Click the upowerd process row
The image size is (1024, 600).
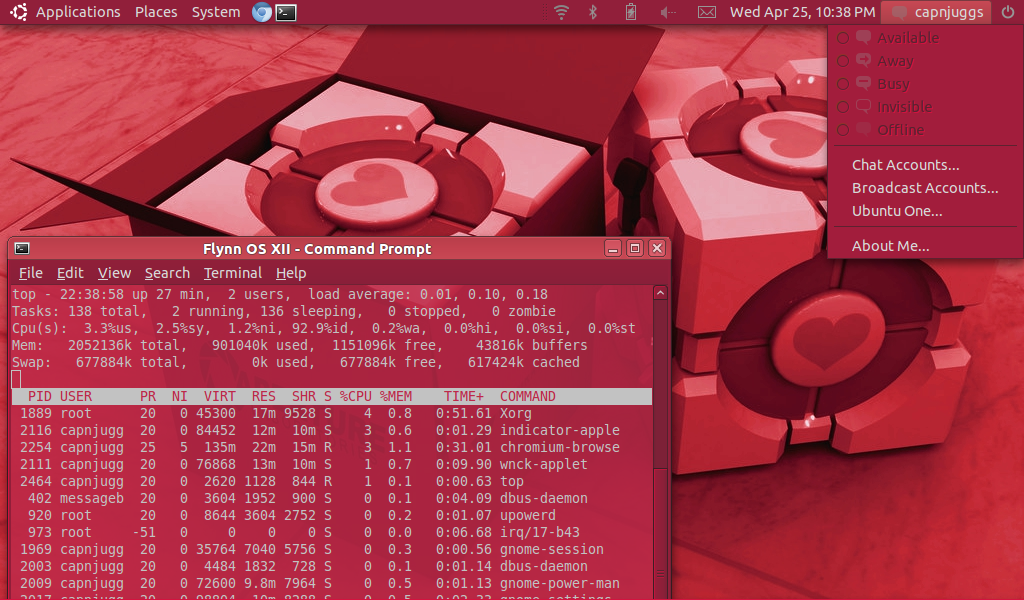(332, 515)
